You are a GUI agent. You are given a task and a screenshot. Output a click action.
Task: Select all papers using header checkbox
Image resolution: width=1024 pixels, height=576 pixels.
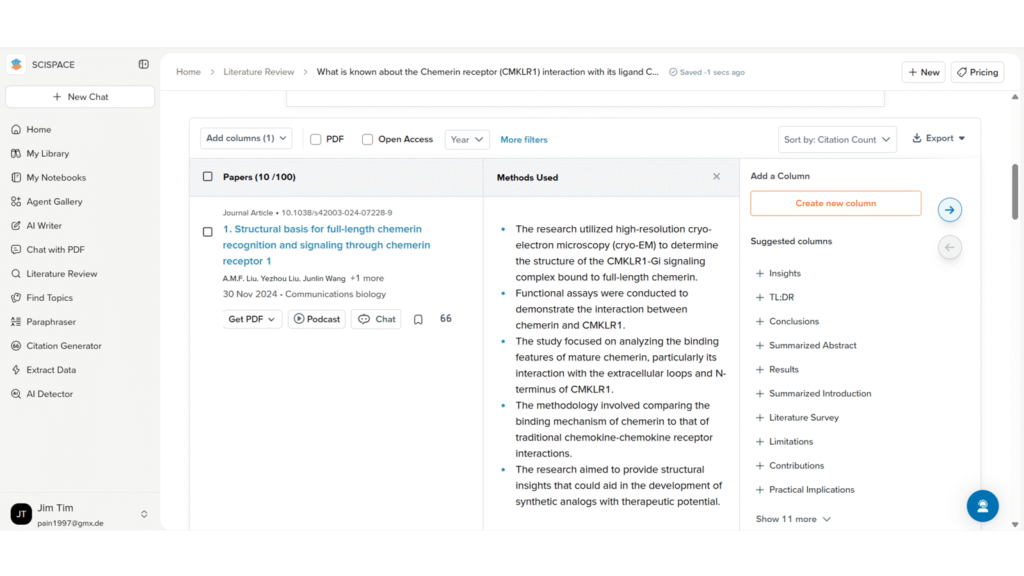pos(208,177)
